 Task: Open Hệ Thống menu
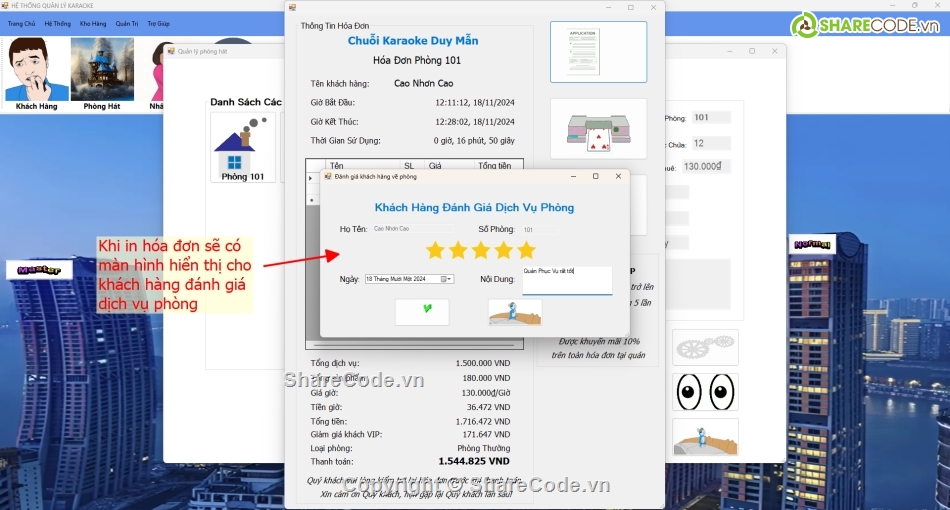point(57,24)
